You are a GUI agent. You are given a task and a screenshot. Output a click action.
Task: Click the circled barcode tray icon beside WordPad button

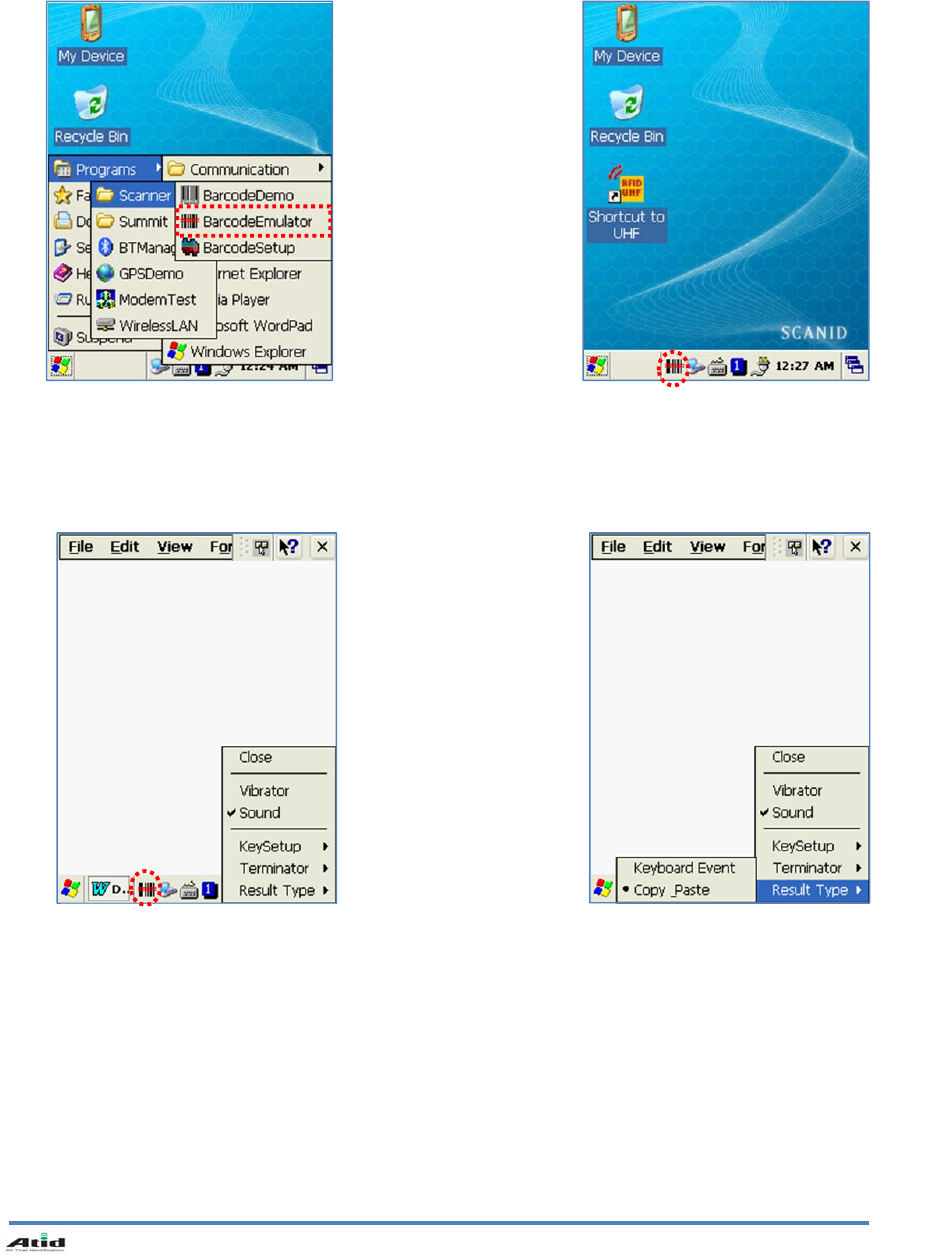click(x=147, y=889)
